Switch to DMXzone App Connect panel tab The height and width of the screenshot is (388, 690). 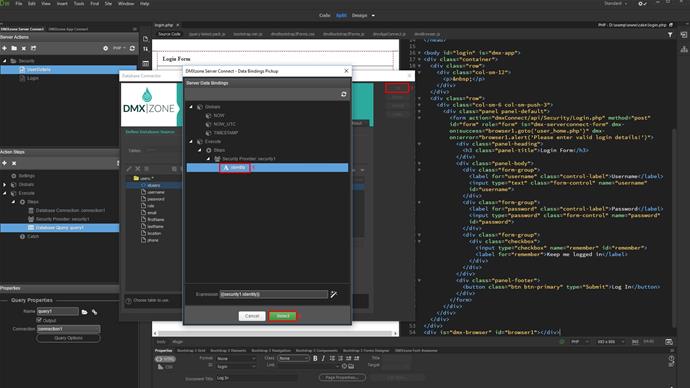pyautogui.click(x=68, y=29)
